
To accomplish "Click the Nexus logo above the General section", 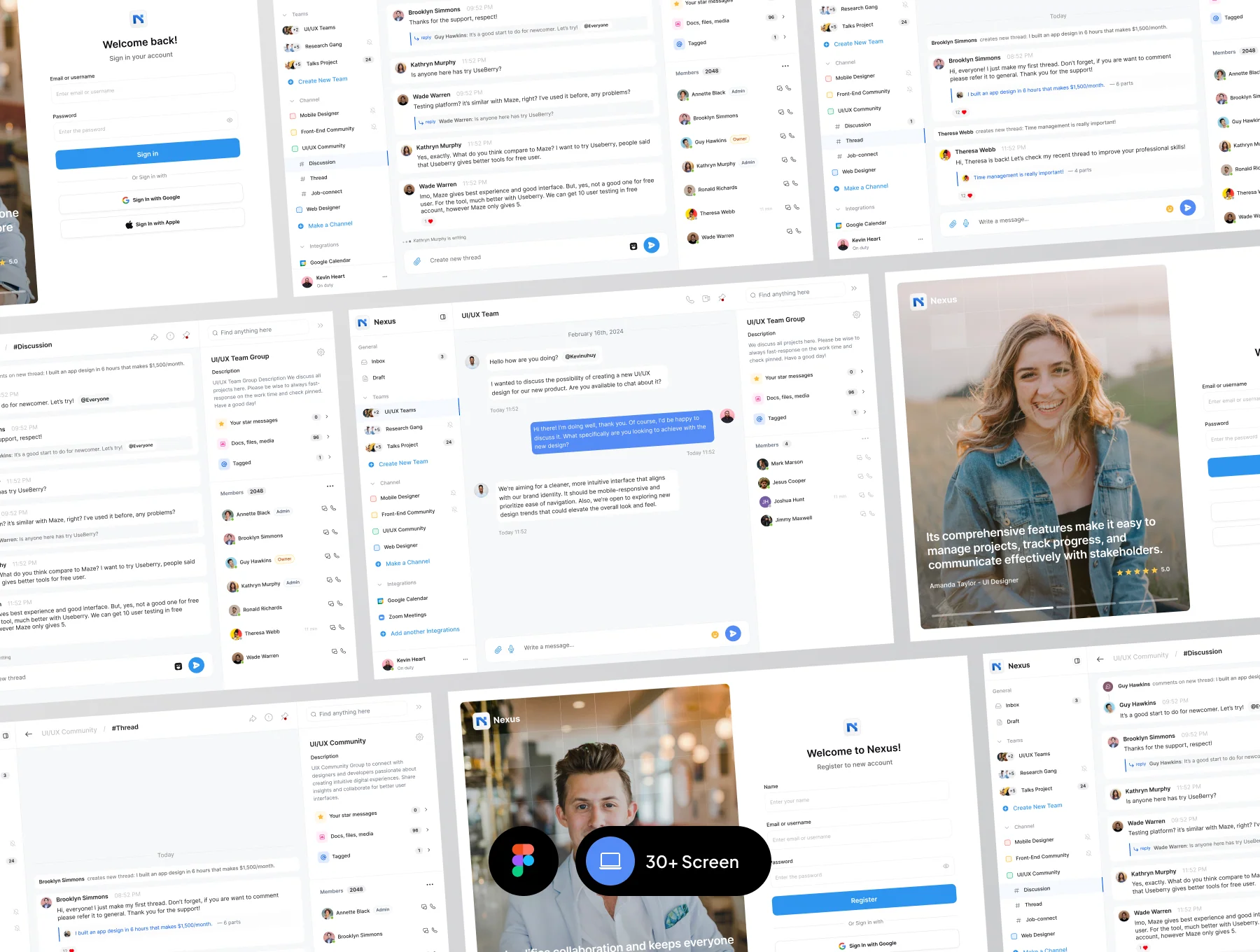I will coord(362,323).
